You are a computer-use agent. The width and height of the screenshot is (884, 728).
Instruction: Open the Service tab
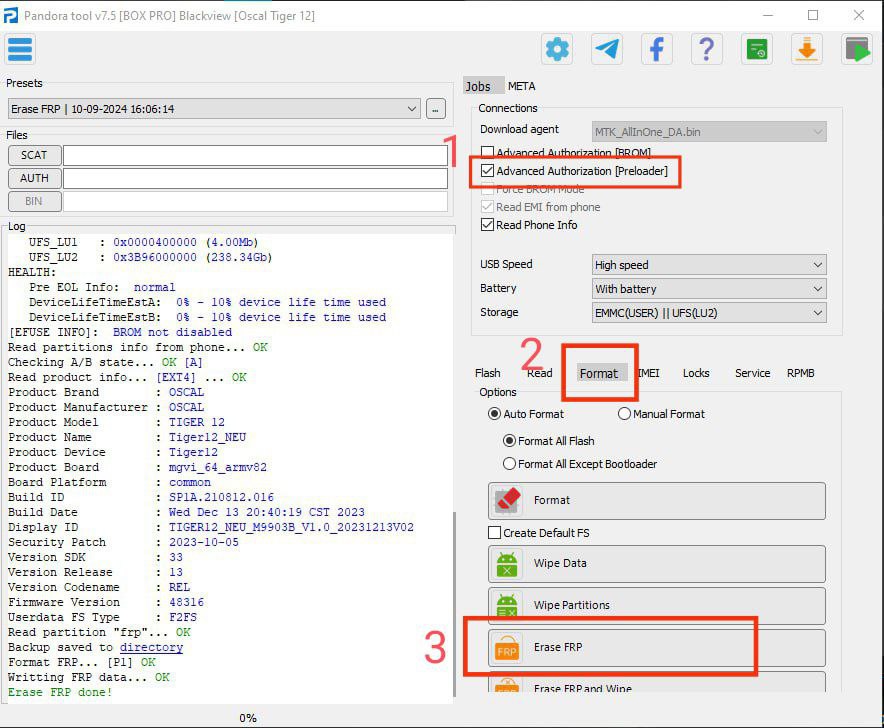pyautogui.click(x=753, y=373)
